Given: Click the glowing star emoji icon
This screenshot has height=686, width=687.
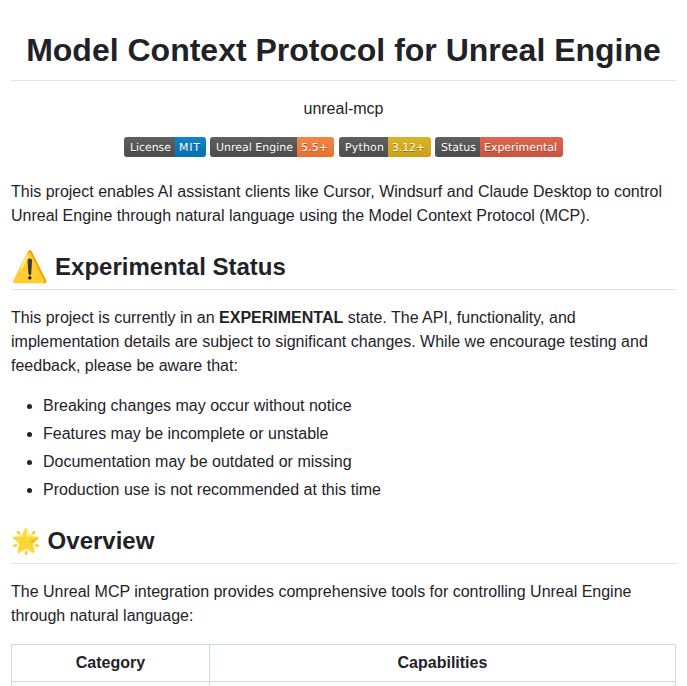Looking at the screenshot, I should [25, 541].
